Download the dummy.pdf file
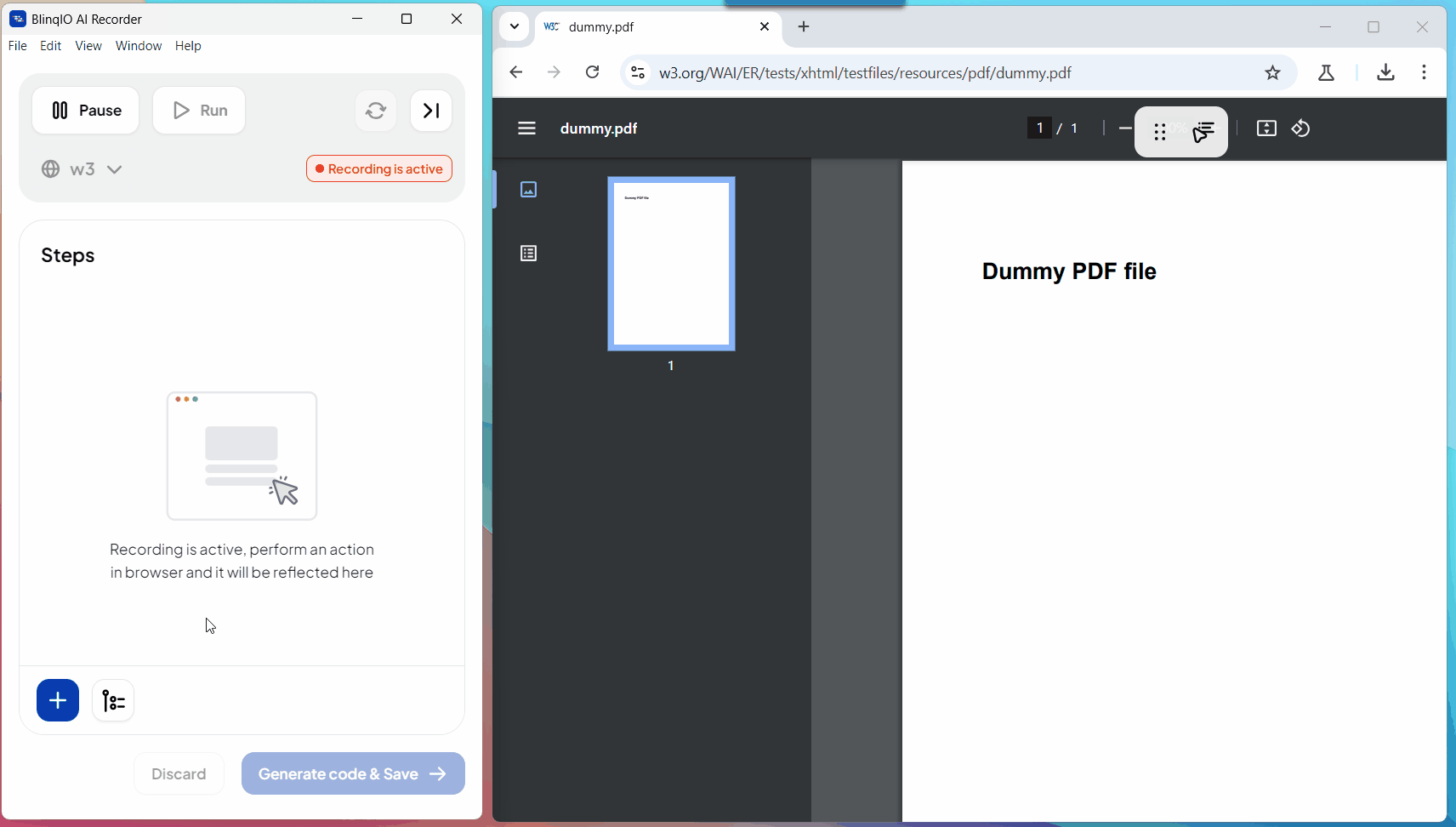 tap(1385, 72)
